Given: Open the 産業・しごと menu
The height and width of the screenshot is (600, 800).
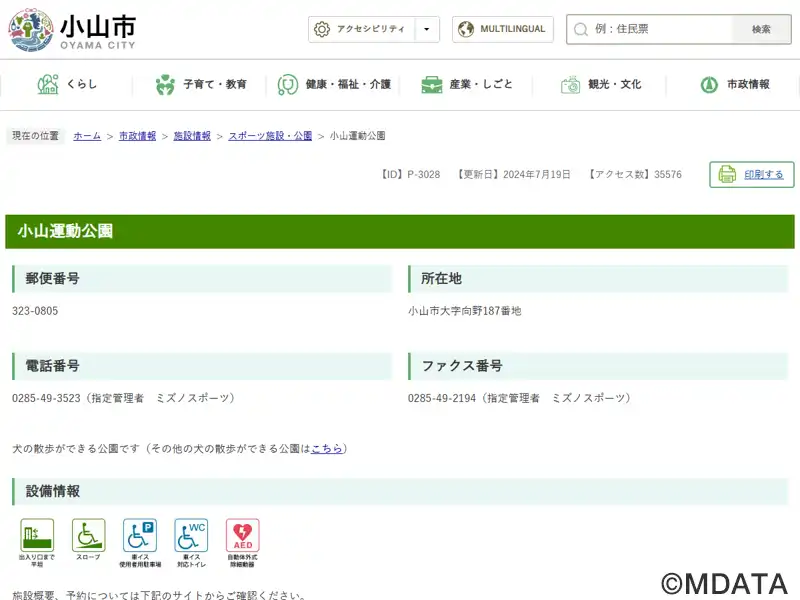Looking at the screenshot, I should point(467,85).
